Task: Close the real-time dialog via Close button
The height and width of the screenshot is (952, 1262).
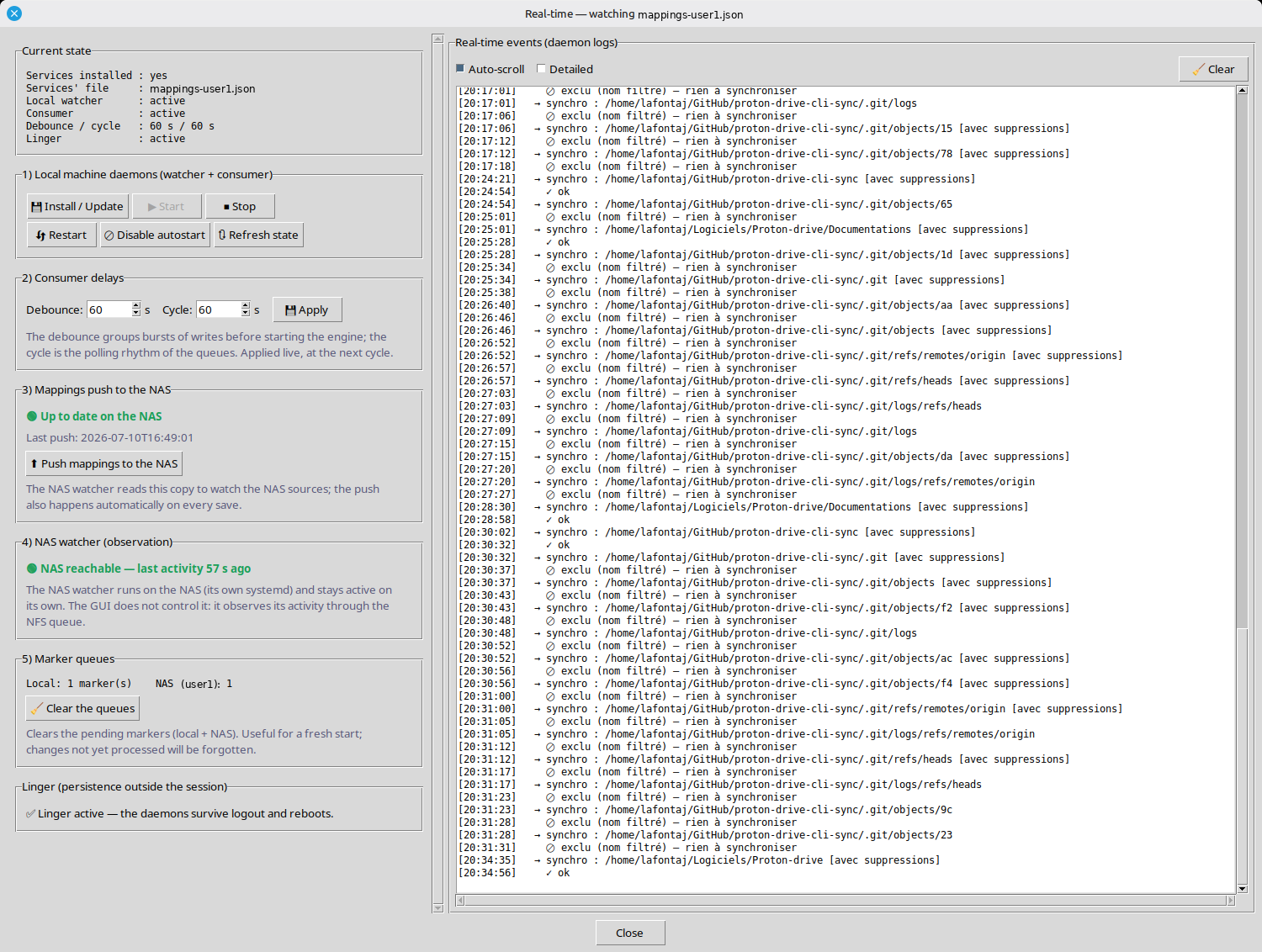Action: click(x=630, y=933)
